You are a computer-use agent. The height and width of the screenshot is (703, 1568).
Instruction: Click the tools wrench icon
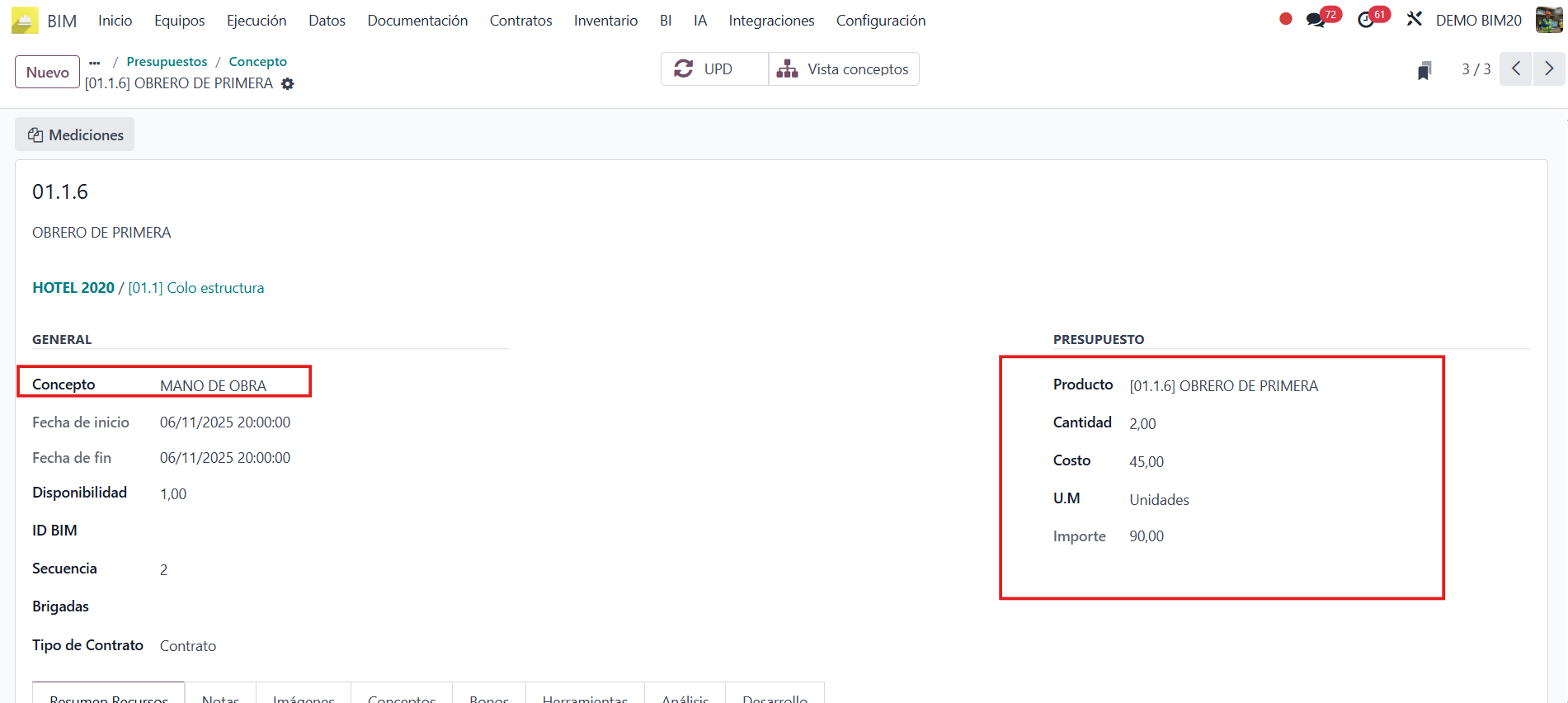pos(1415,19)
